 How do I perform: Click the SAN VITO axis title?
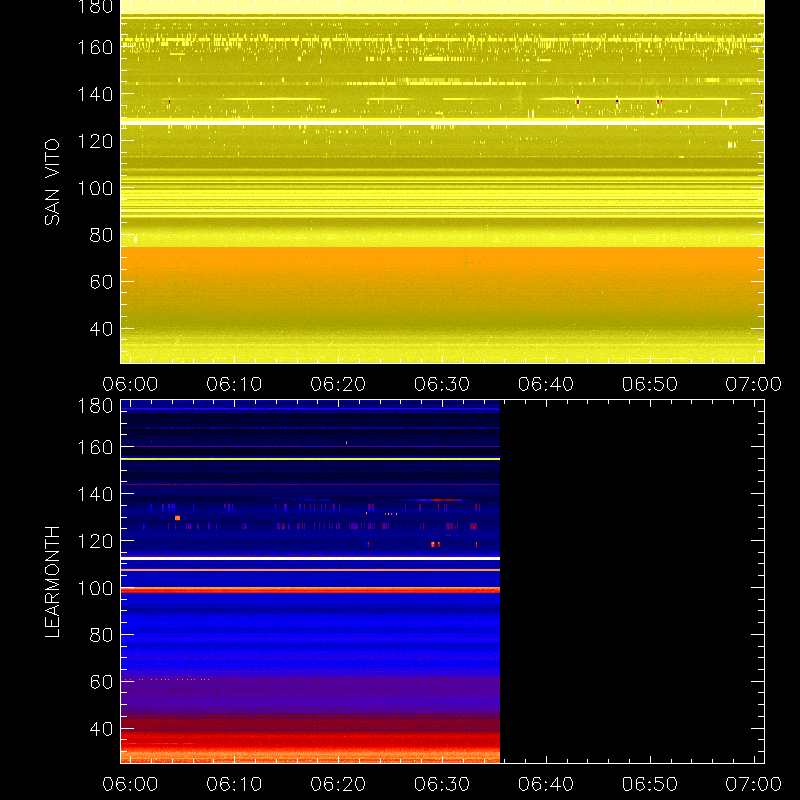tap(52, 182)
